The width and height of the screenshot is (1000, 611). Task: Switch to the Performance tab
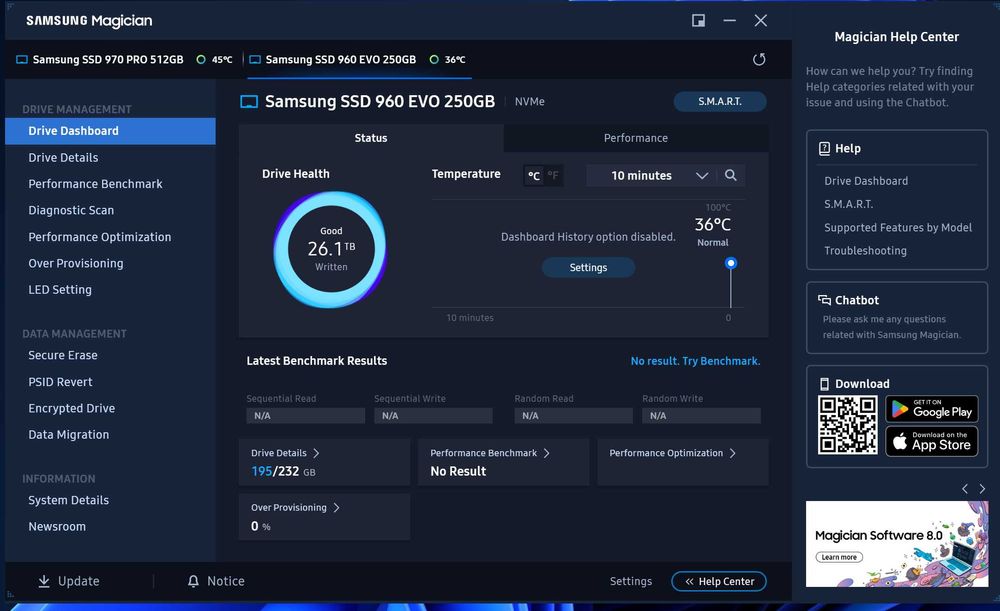636,138
